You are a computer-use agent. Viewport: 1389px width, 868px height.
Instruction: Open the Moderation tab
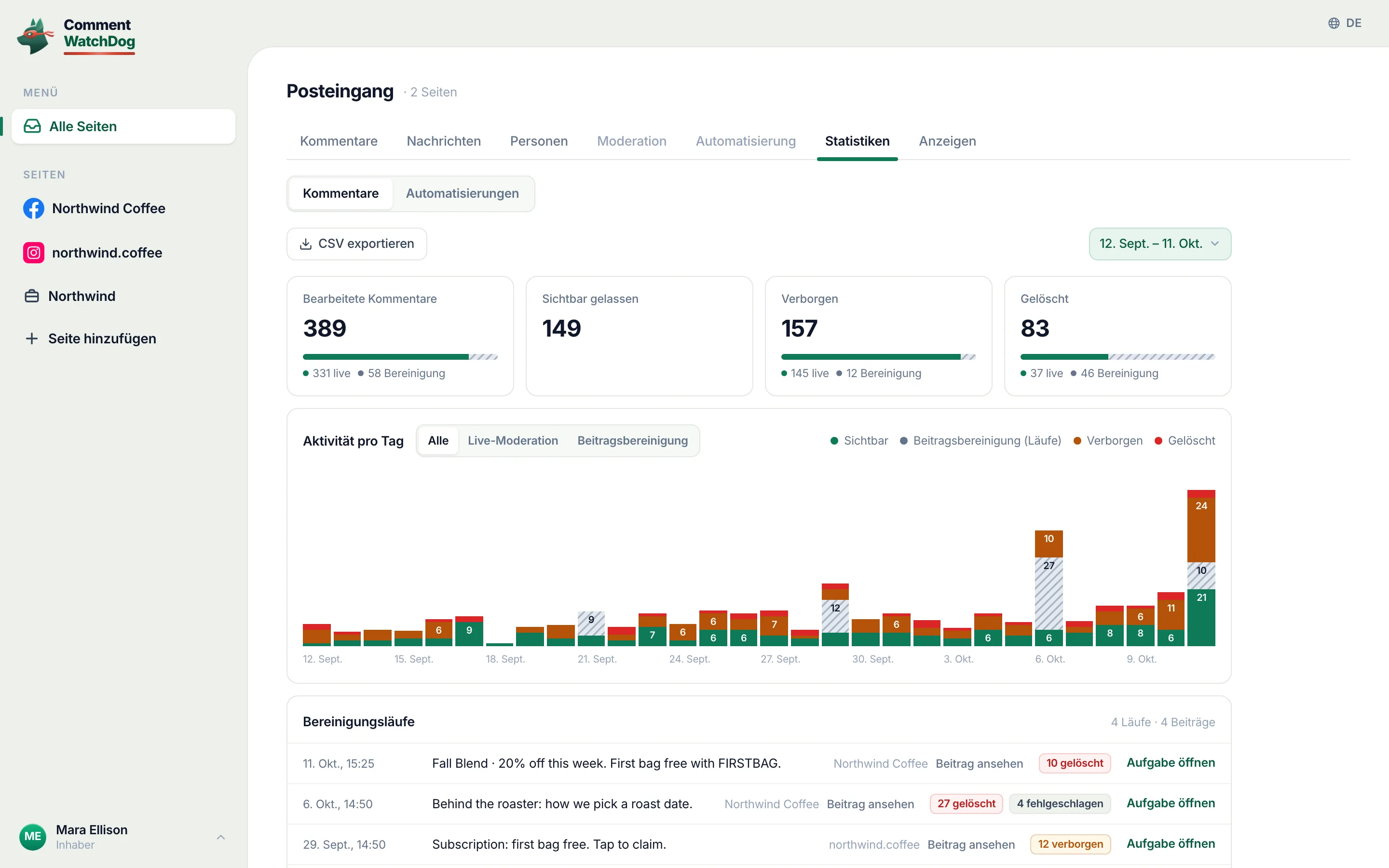point(632,141)
